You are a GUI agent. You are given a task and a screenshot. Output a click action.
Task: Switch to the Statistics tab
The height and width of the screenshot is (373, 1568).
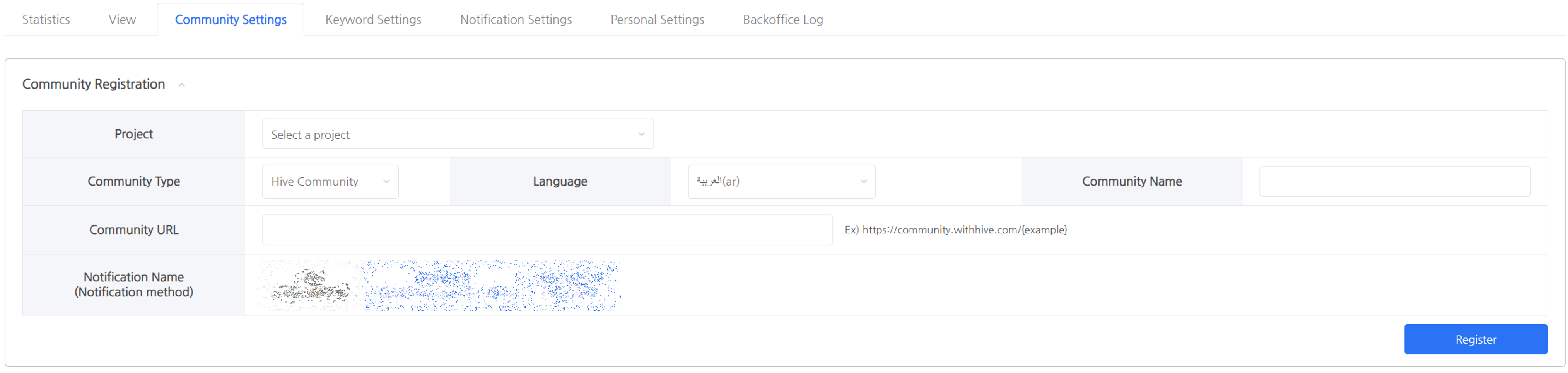coord(46,19)
